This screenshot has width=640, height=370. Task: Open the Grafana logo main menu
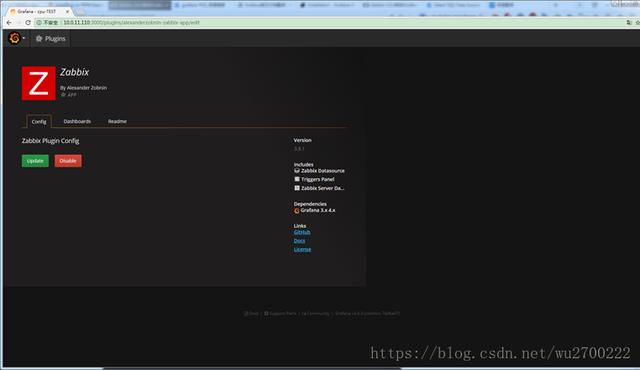click(15, 38)
